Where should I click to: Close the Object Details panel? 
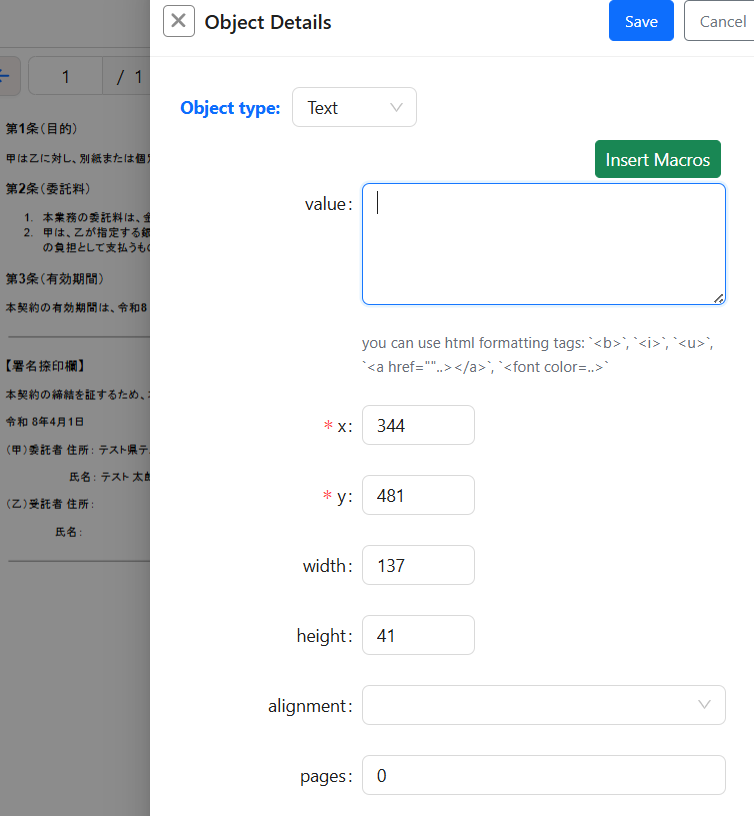[179, 21]
